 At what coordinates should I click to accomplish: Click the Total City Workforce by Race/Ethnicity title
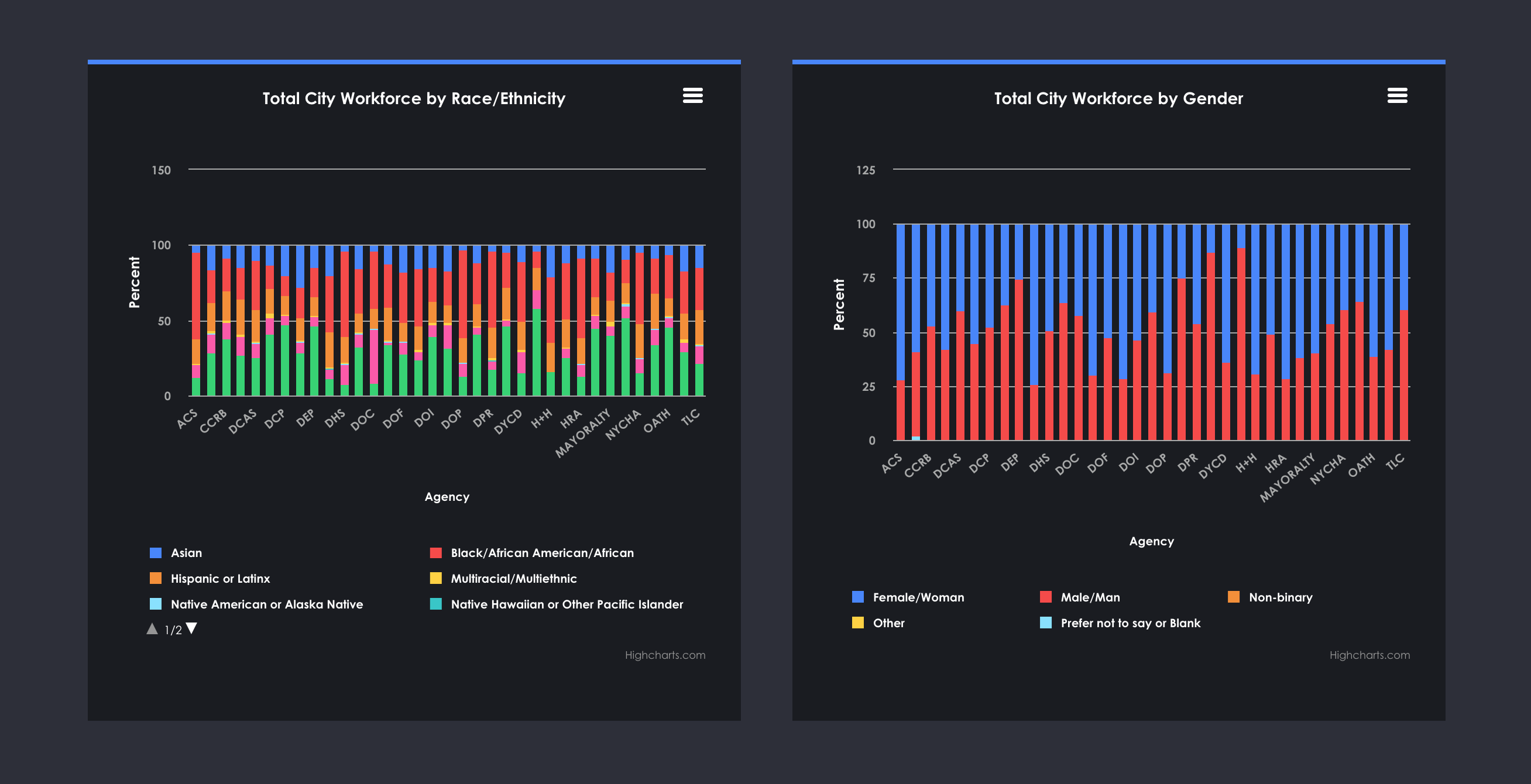(x=414, y=99)
